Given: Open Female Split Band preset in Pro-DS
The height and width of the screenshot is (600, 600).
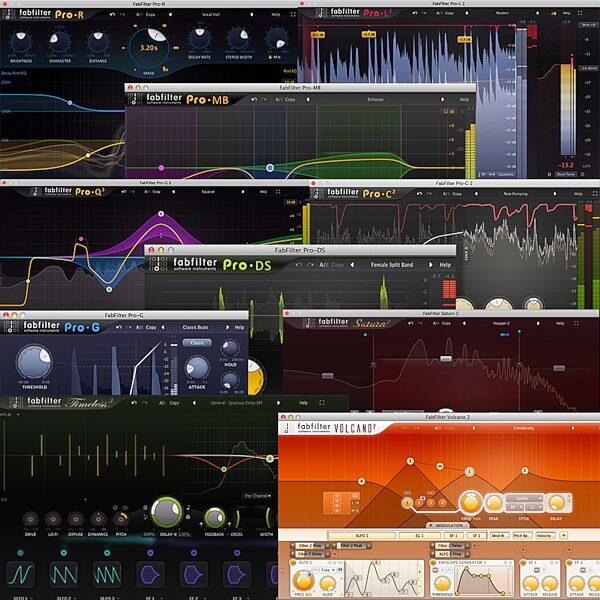Looking at the screenshot, I should [x=391, y=265].
